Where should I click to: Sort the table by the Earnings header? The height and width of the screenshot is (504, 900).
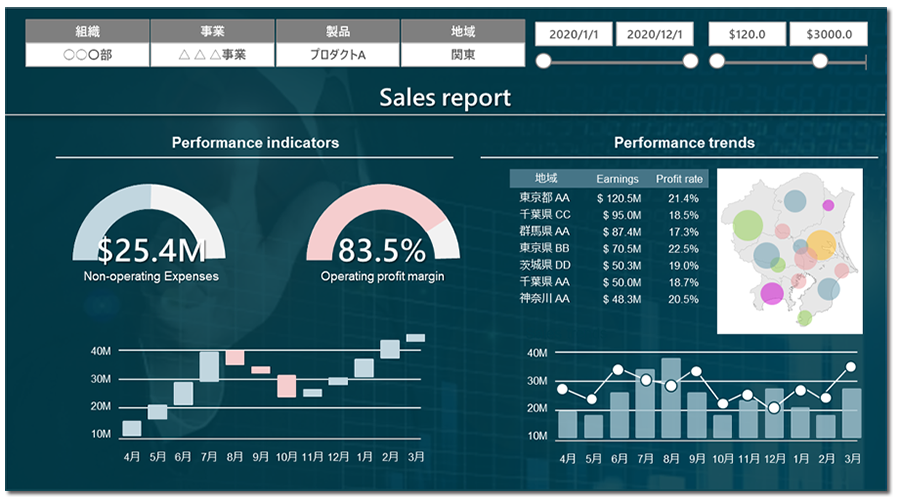(617, 179)
